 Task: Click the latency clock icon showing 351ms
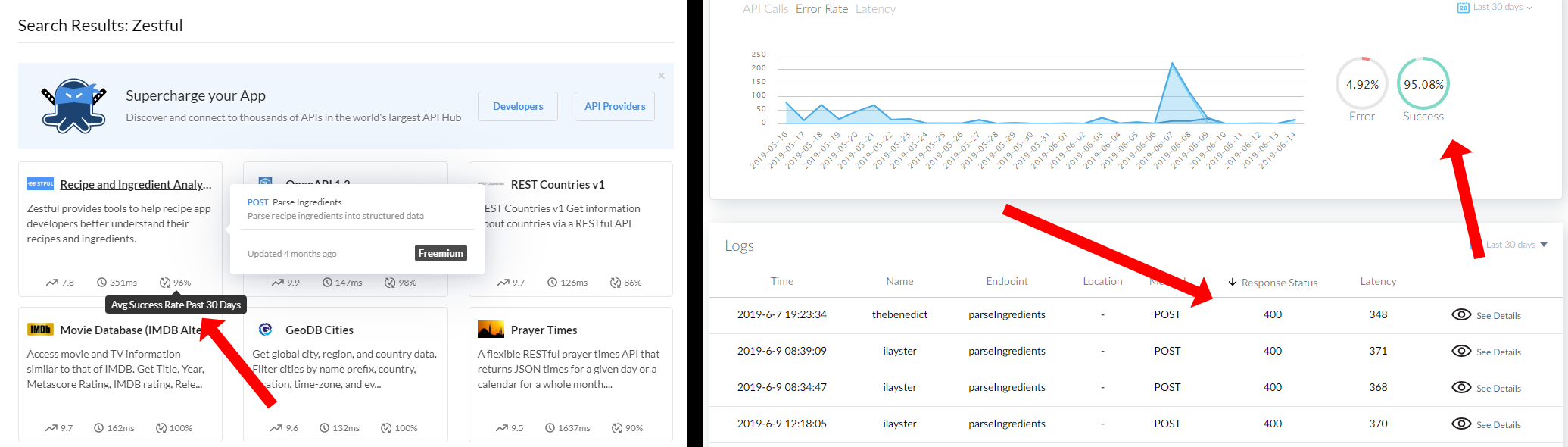[101, 283]
